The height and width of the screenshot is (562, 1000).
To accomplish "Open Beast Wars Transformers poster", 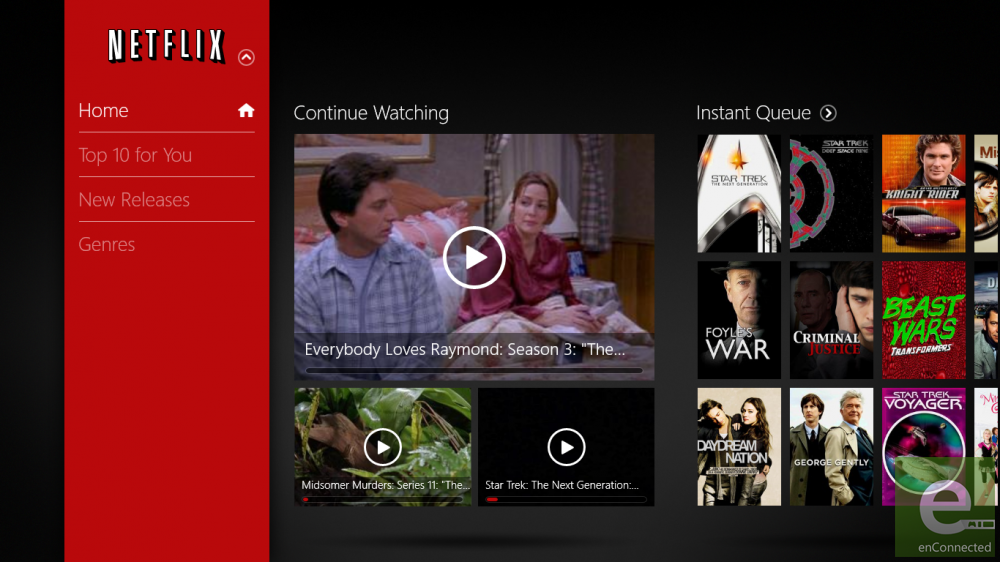I will (923, 320).
